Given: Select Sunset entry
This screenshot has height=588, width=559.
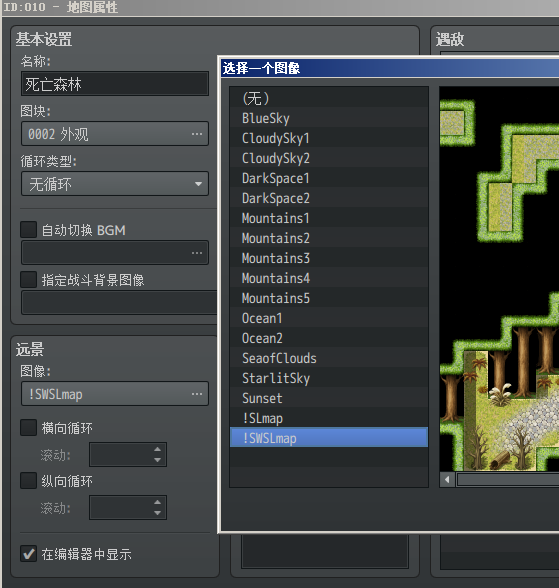Looking at the screenshot, I should tap(329, 398).
